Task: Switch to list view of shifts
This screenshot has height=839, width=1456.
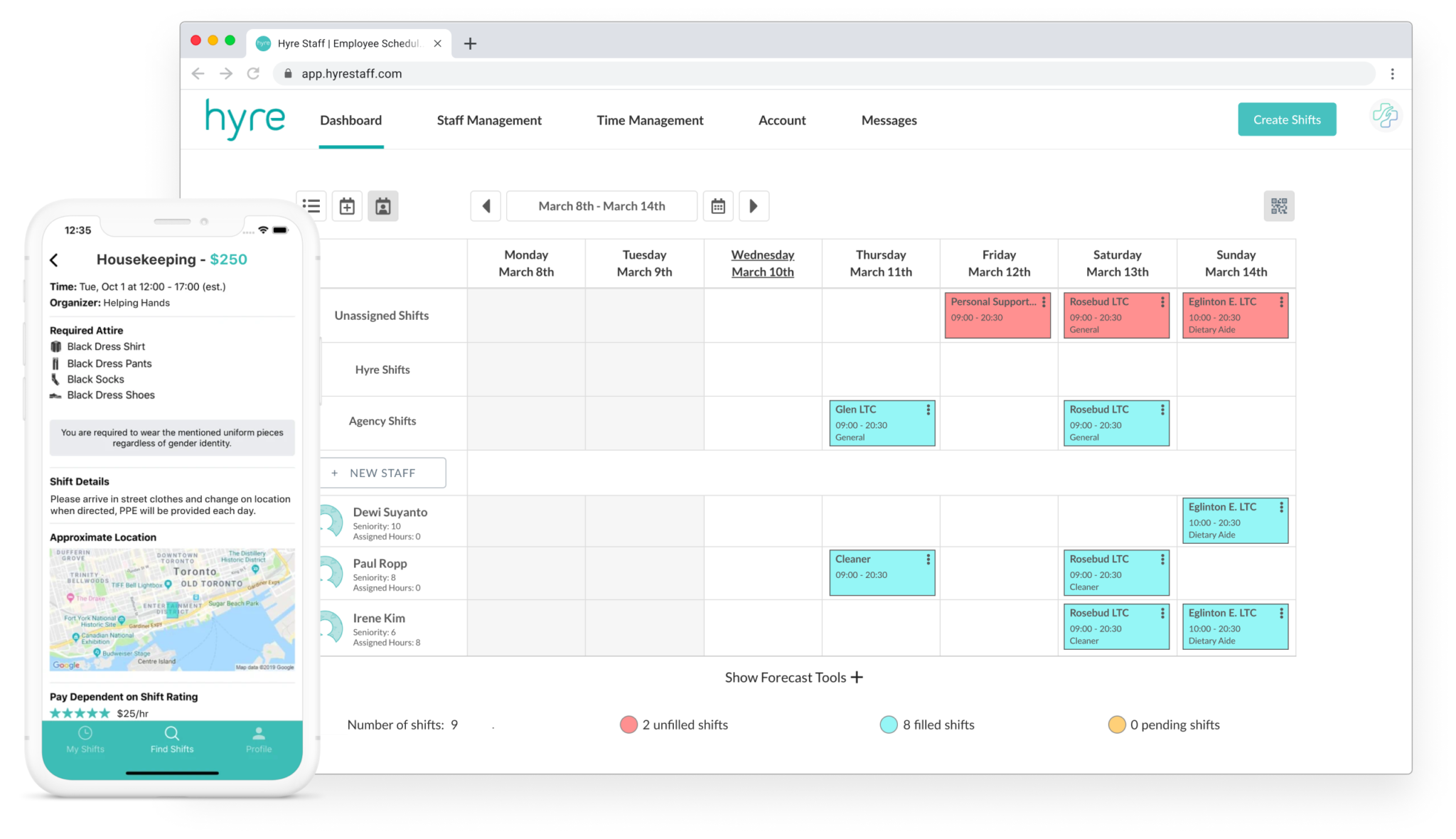Action: 311,205
